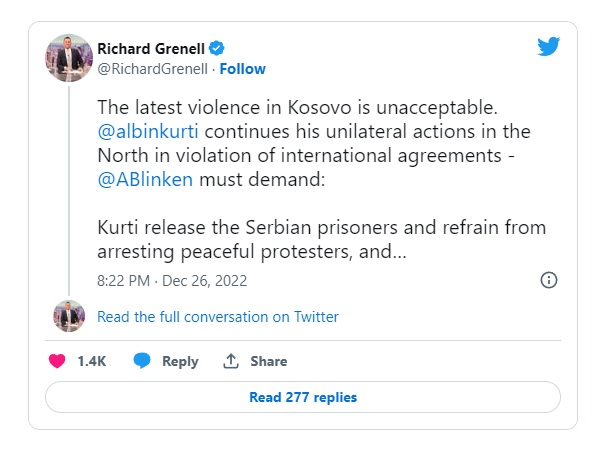Click the @RichardGrenell handle

coord(152,69)
